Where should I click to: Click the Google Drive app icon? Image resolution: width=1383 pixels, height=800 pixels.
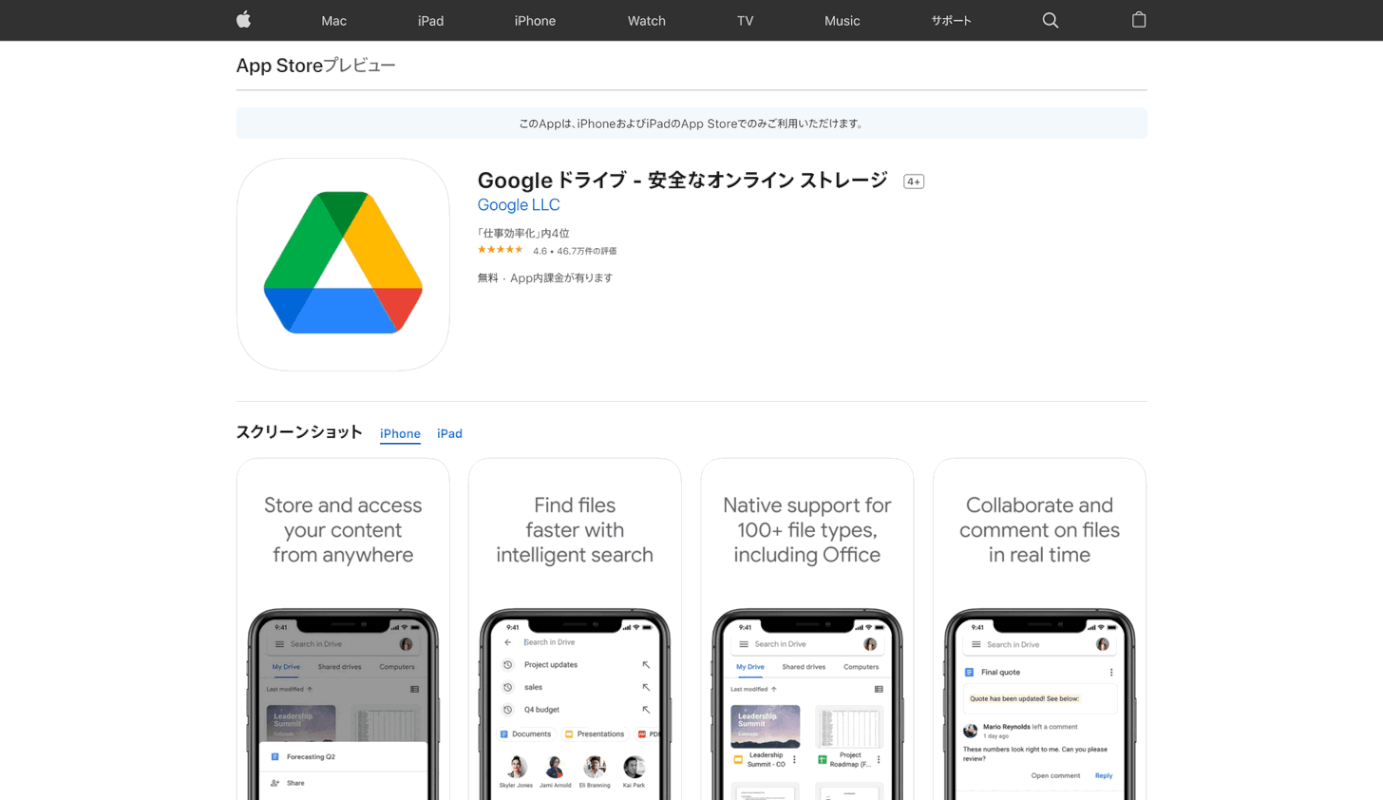[342, 264]
